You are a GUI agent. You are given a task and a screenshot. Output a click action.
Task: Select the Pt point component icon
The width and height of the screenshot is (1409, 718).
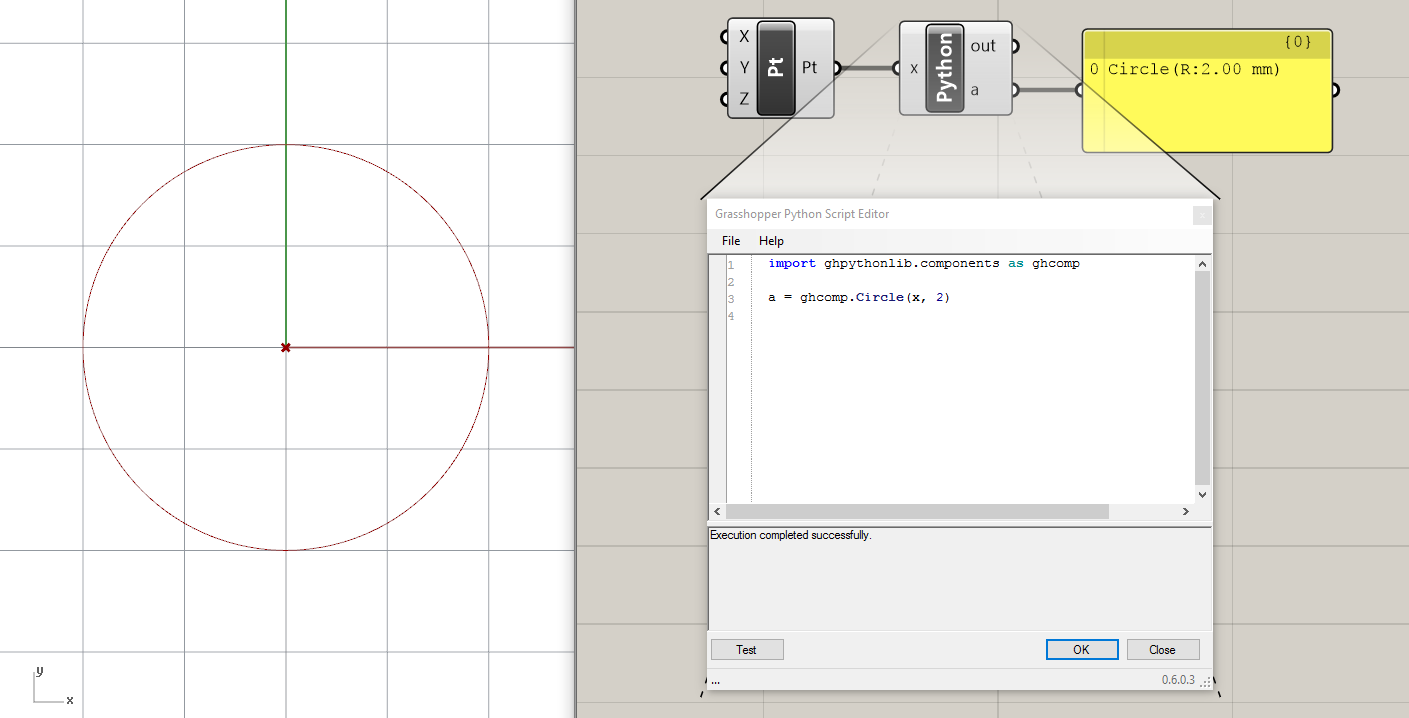(x=776, y=67)
